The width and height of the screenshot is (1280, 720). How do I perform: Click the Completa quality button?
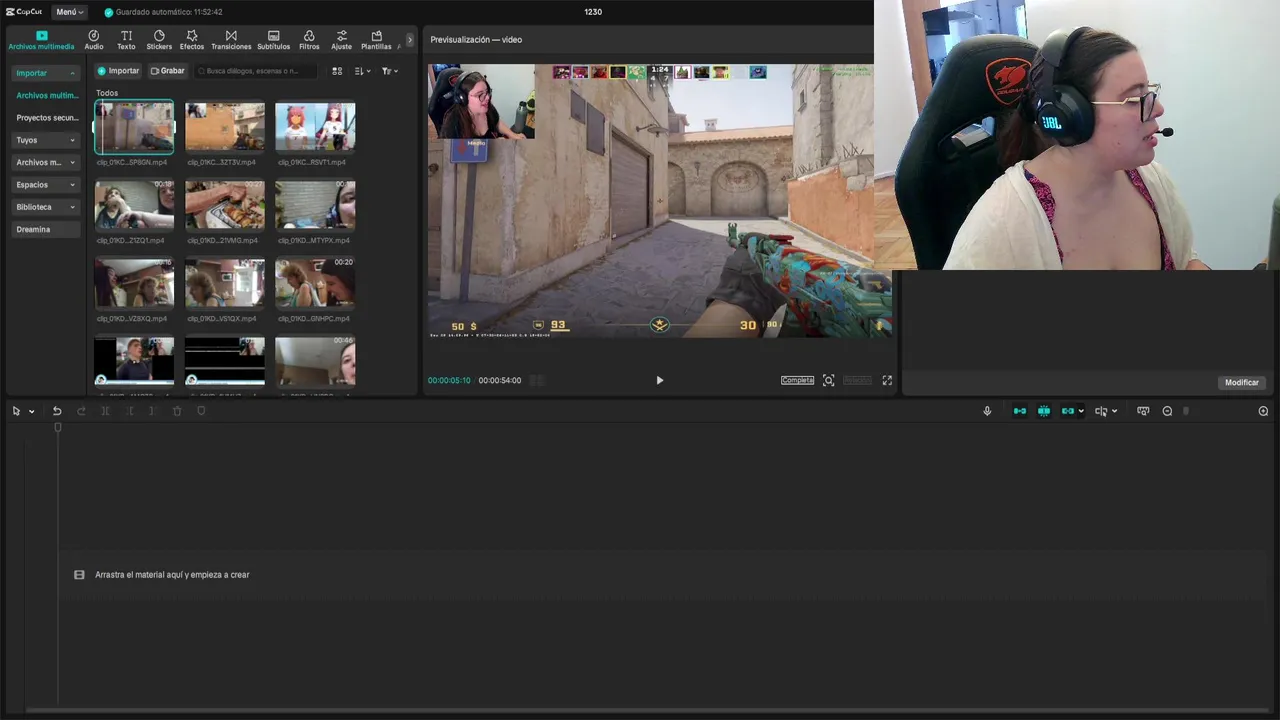tap(797, 380)
